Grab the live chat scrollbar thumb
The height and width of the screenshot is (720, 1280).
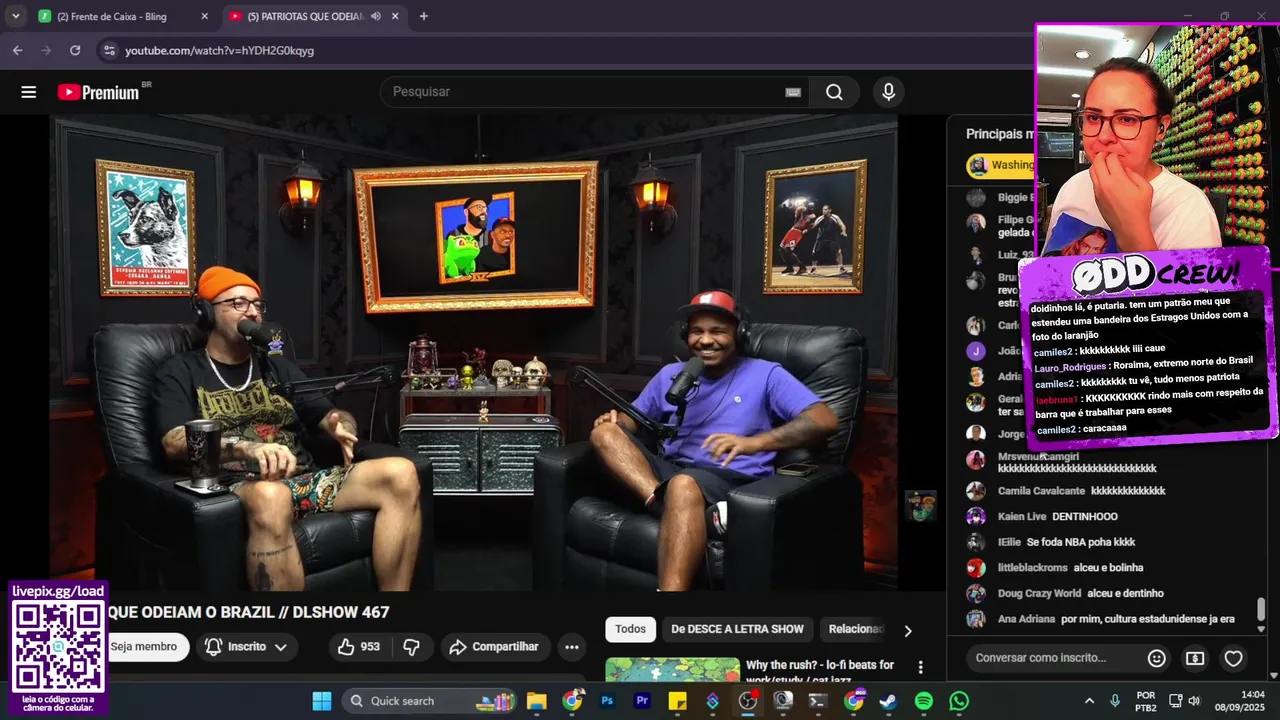point(1261,609)
